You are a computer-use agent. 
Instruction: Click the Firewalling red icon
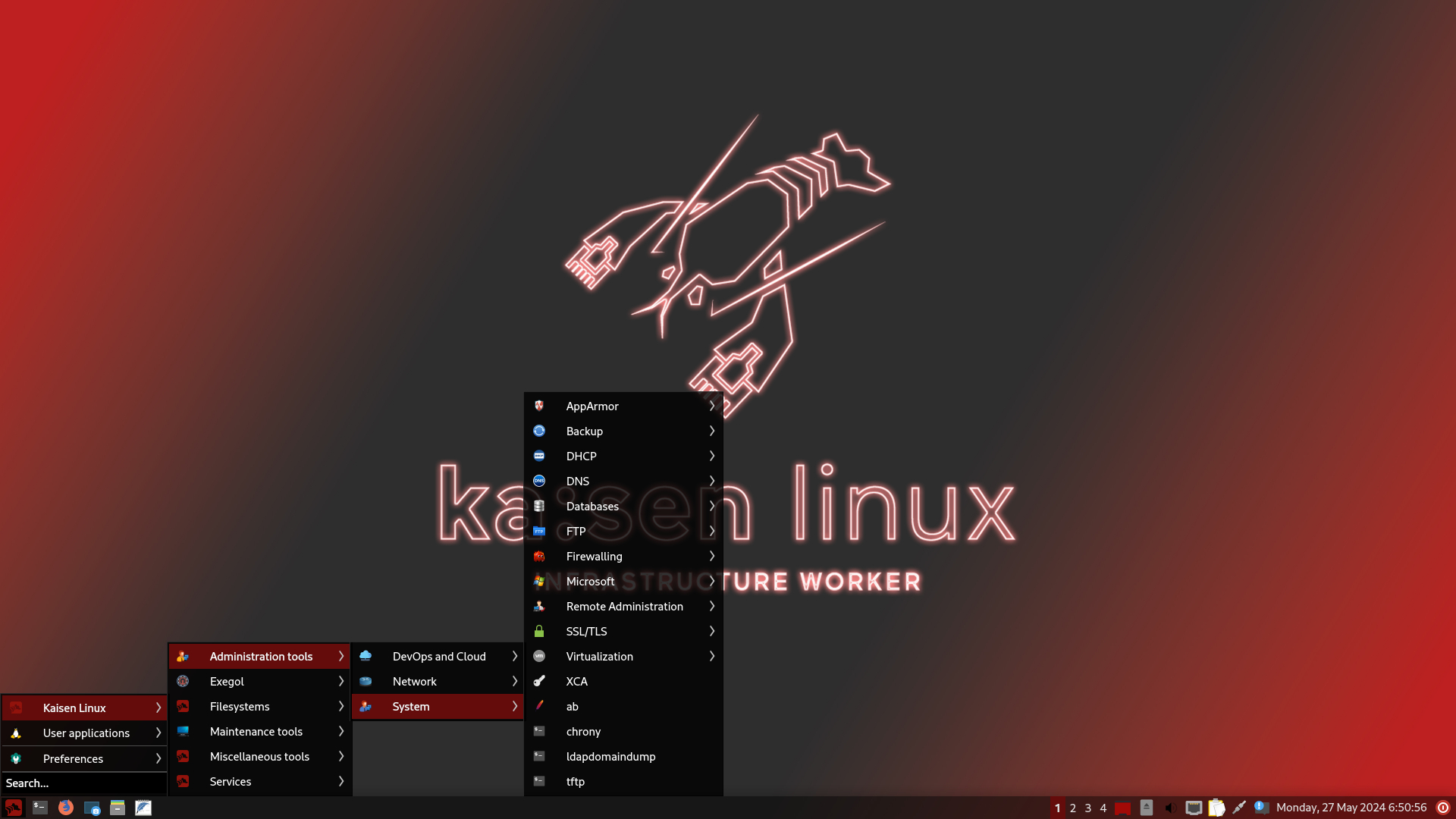[x=539, y=556]
